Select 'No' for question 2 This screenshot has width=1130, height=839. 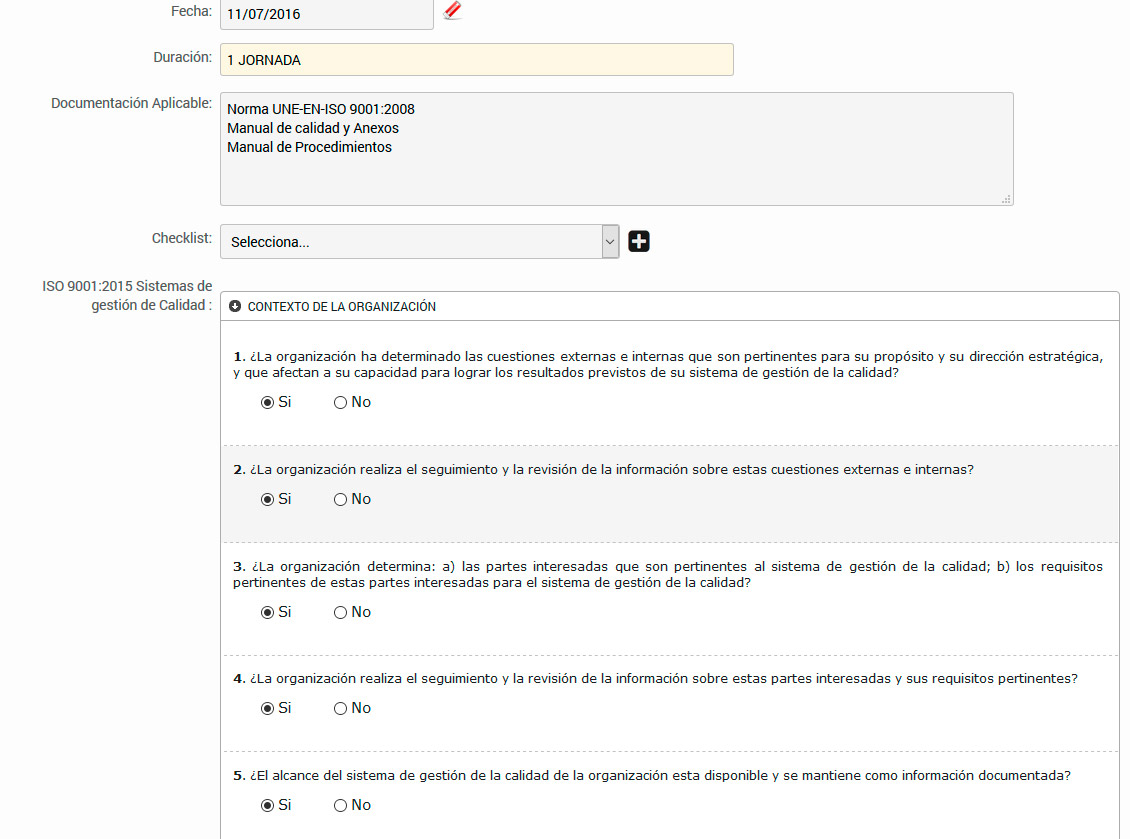pos(340,500)
